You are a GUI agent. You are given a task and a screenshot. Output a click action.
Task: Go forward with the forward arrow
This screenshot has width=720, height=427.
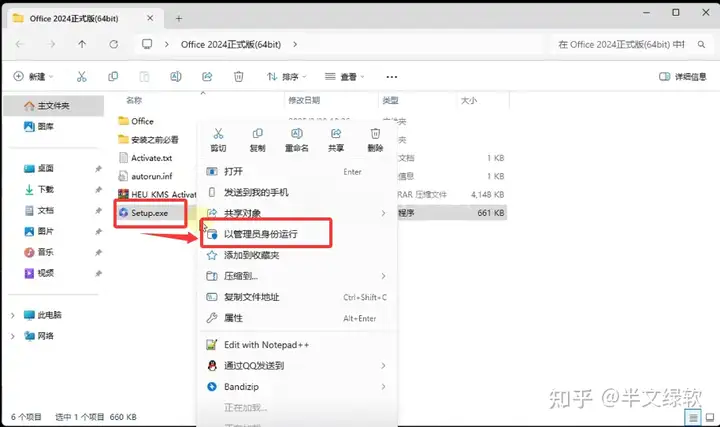52,45
